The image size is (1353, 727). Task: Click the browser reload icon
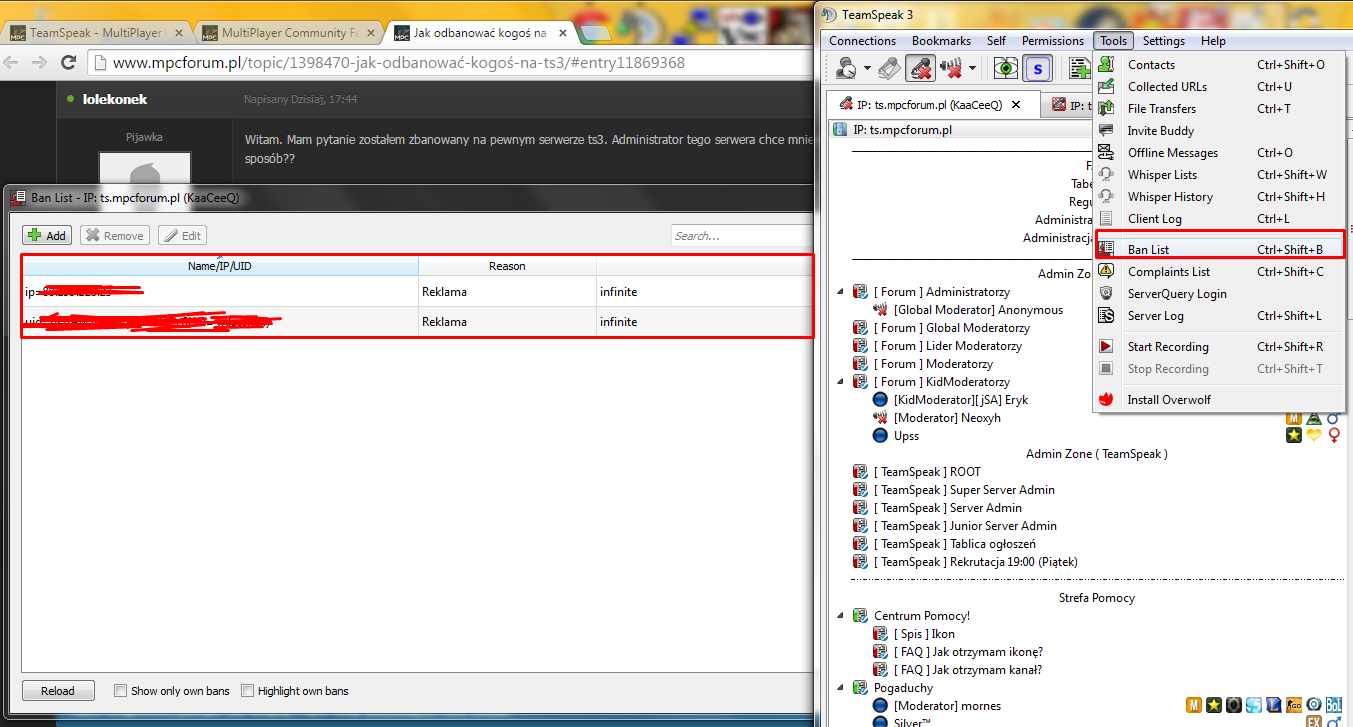pos(69,62)
